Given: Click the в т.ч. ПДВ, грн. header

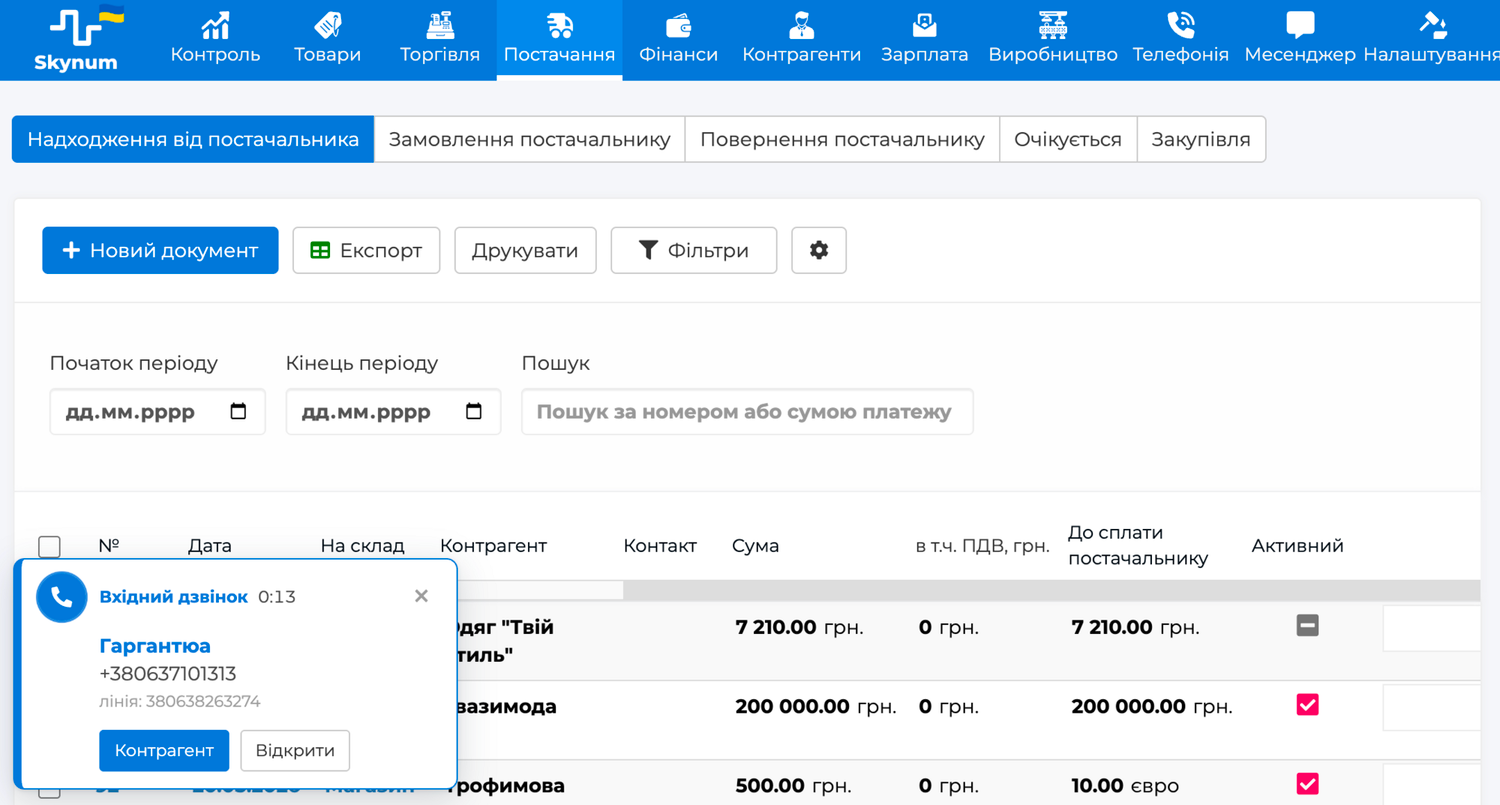Looking at the screenshot, I should (x=983, y=546).
